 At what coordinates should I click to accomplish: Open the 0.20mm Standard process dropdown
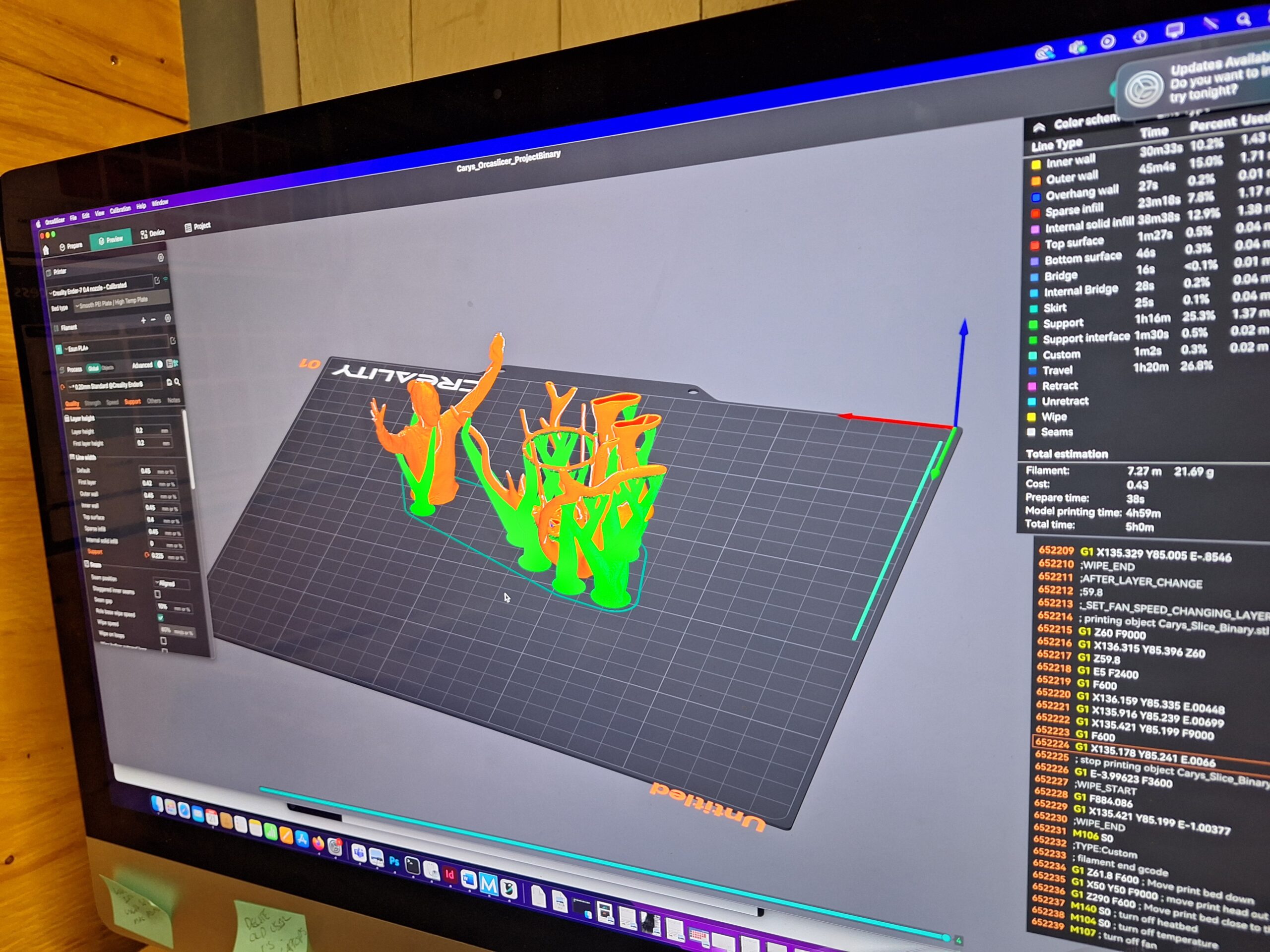[x=115, y=384]
